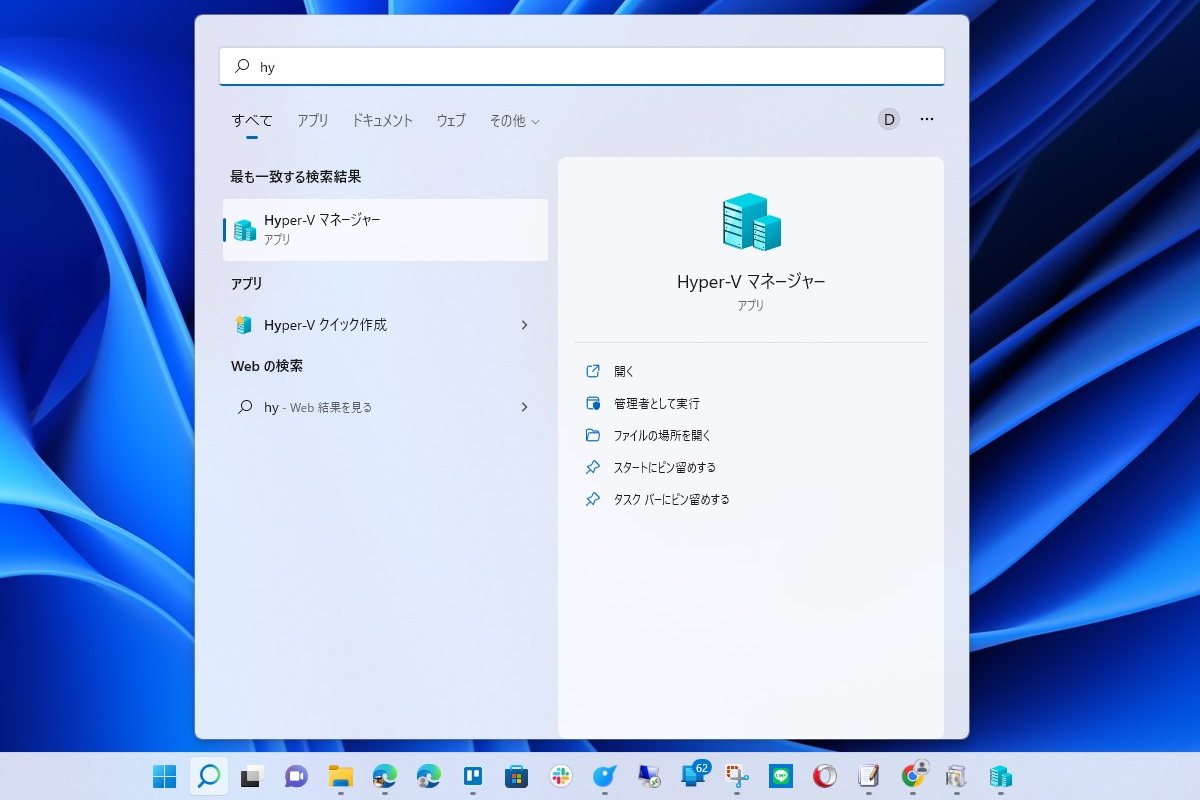Switch to the アプリ tab

pos(313,120)
